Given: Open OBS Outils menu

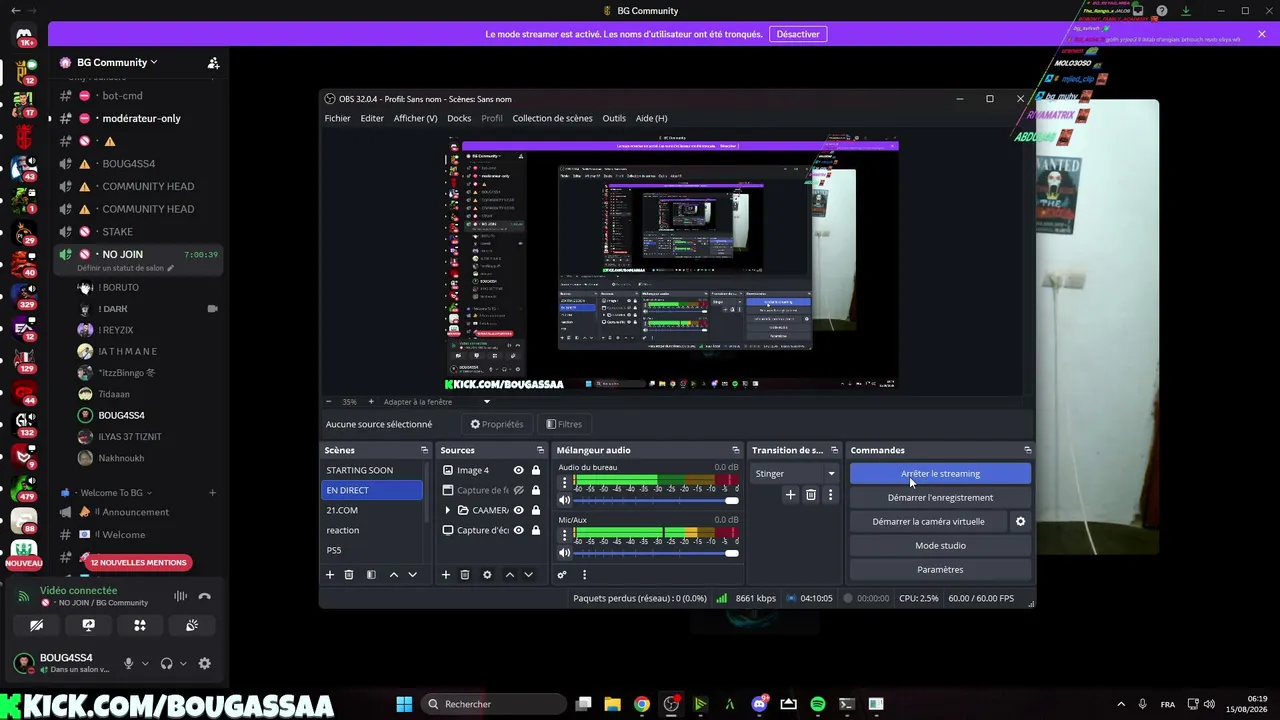Looking at the screenshot, I should click(x=614, y=118).
